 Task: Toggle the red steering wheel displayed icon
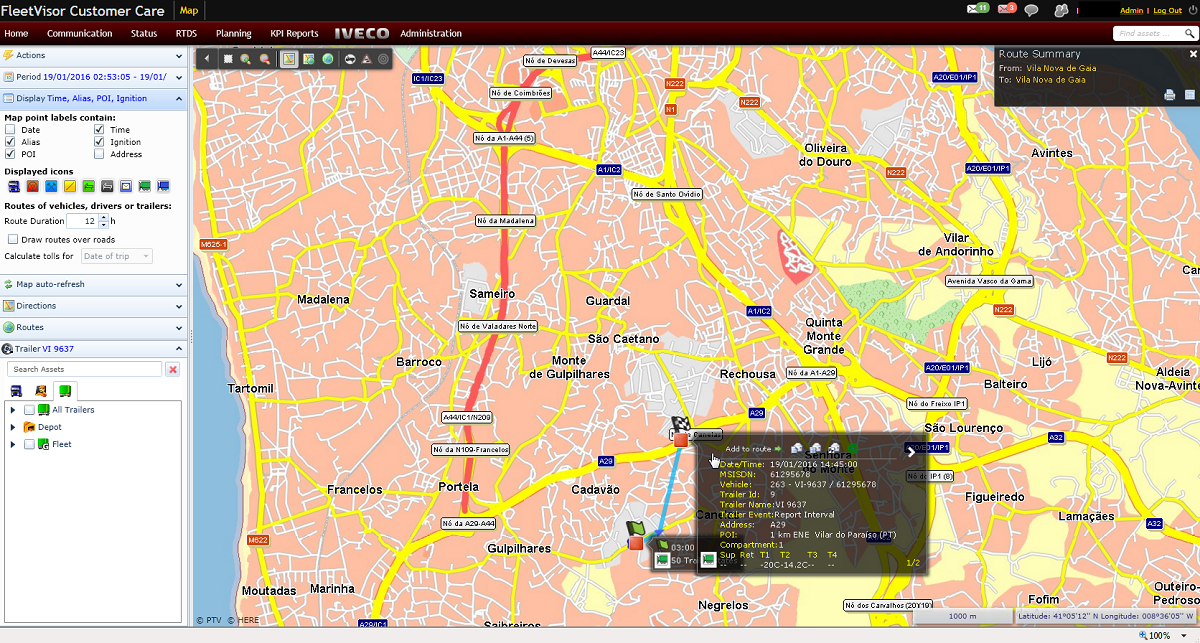pos(33,187)
